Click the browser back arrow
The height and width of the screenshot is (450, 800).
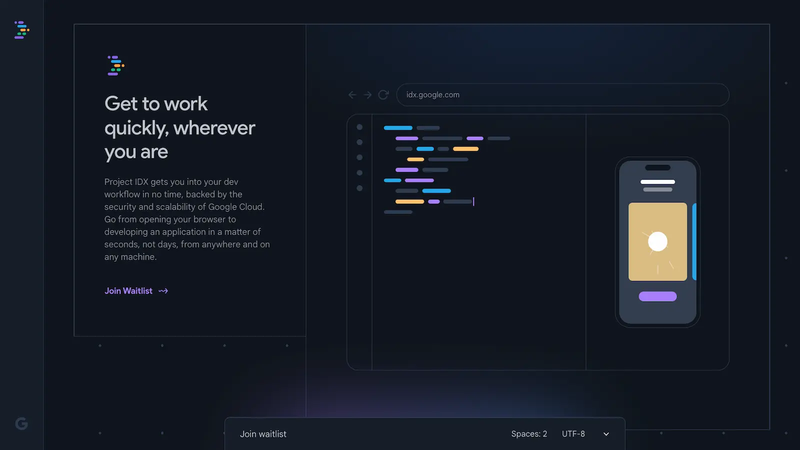(352, 95)
